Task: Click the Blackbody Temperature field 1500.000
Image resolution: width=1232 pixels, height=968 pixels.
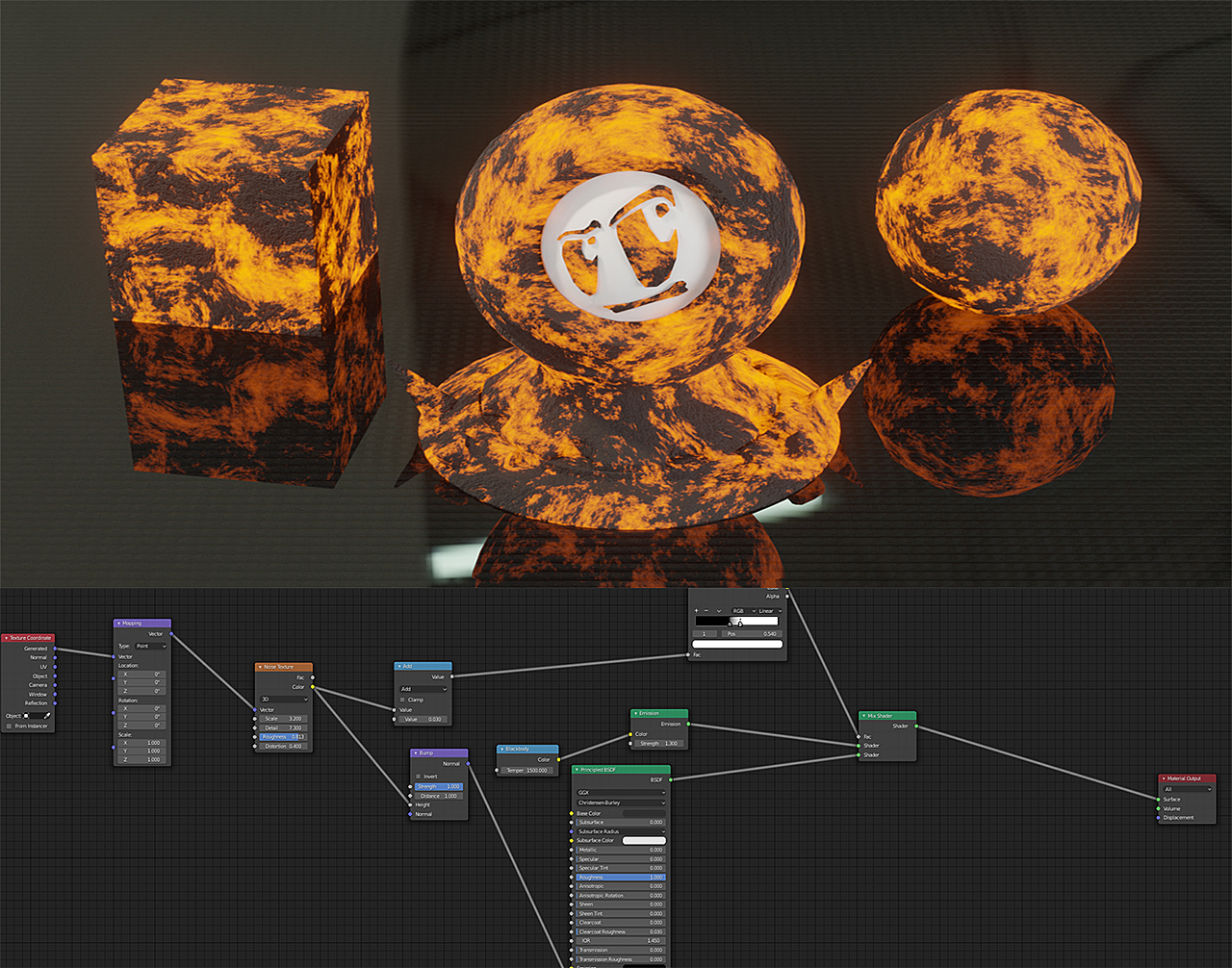Action: [526, 771]
